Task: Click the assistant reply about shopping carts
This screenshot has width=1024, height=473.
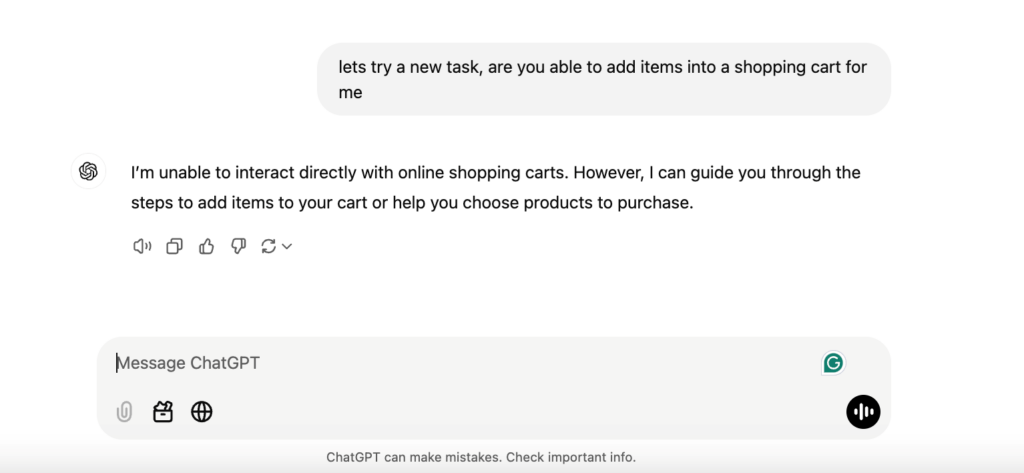Action: pyautogui.click(x=495, y=187)
